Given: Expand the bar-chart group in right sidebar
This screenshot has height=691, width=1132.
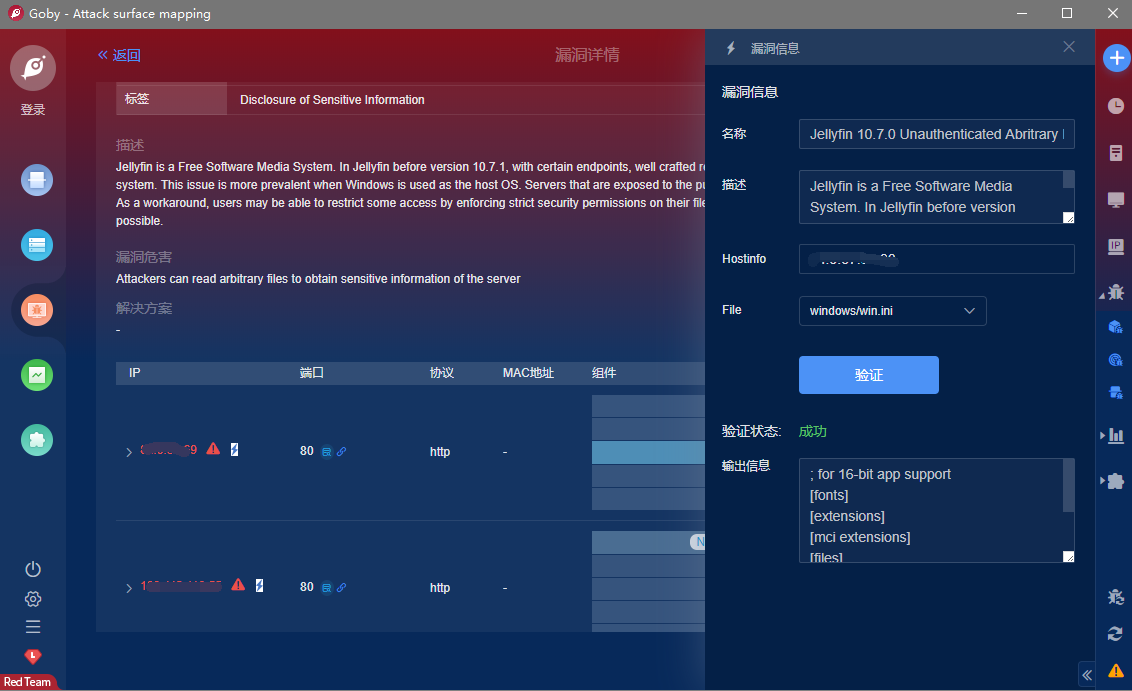Looking at the screenshot, I should pyautogui.click(x=1112, y=435).
